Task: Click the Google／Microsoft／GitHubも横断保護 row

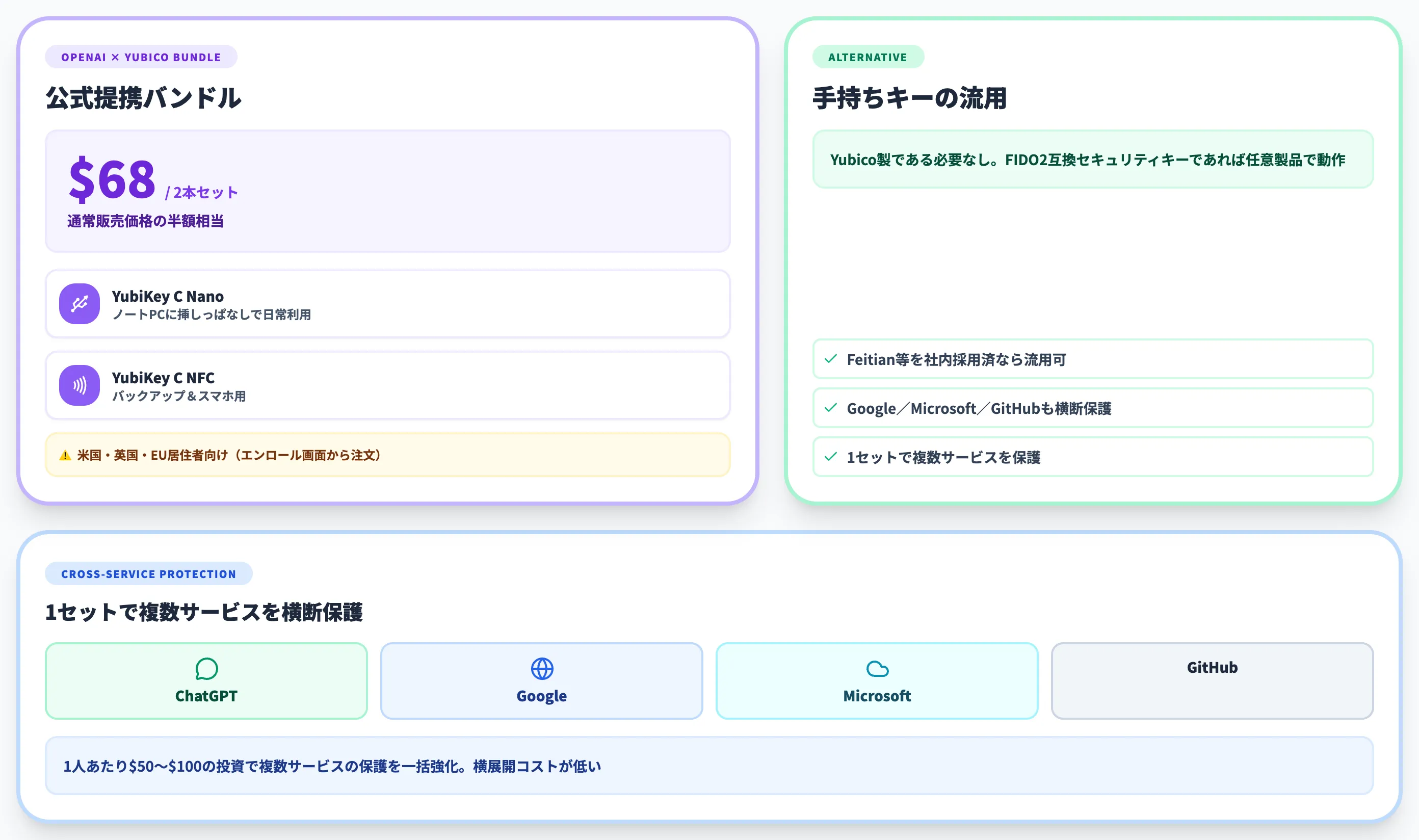Action: (1093, 408)
